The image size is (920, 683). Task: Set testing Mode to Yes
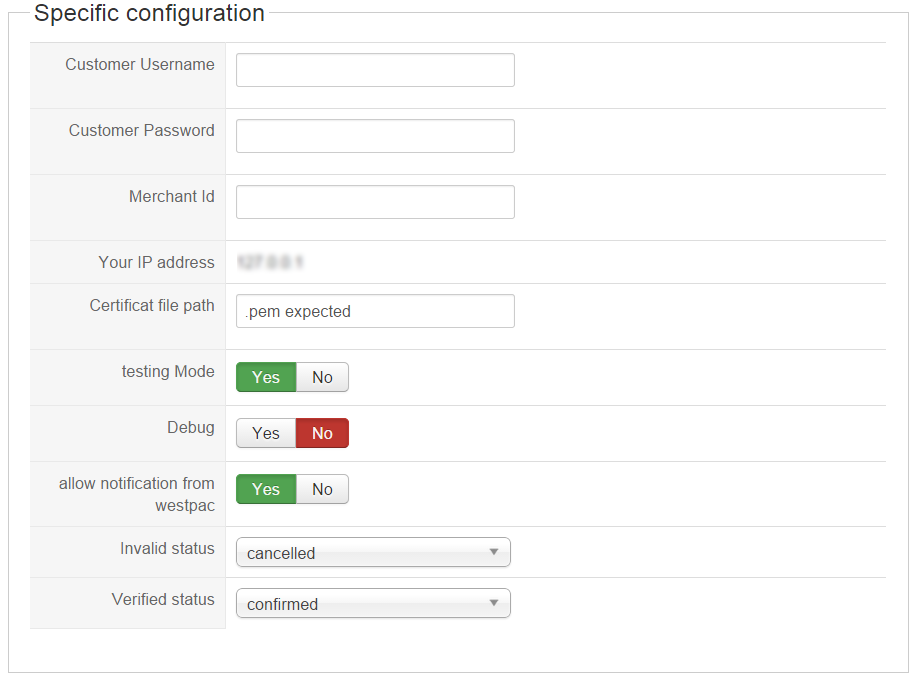coord(266,377)
